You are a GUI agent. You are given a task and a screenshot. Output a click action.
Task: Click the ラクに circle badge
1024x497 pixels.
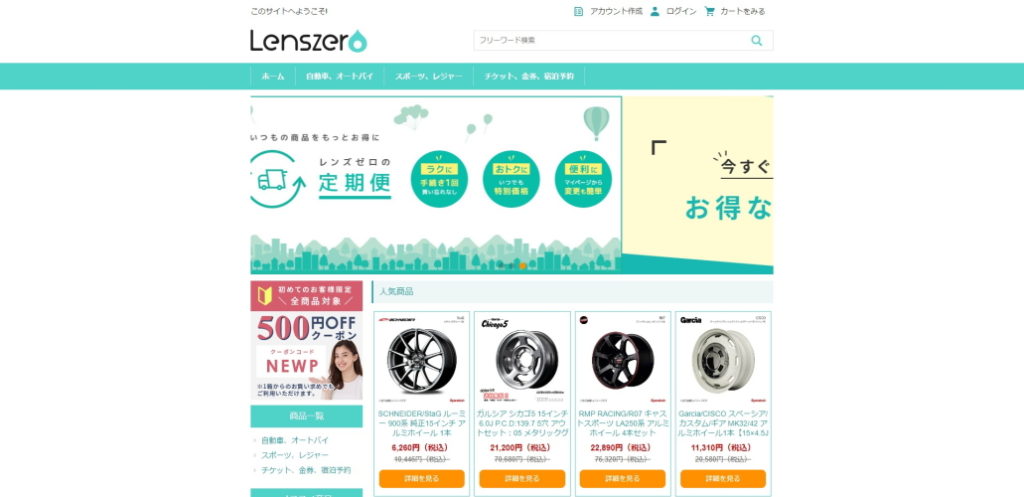coord(439,179)
